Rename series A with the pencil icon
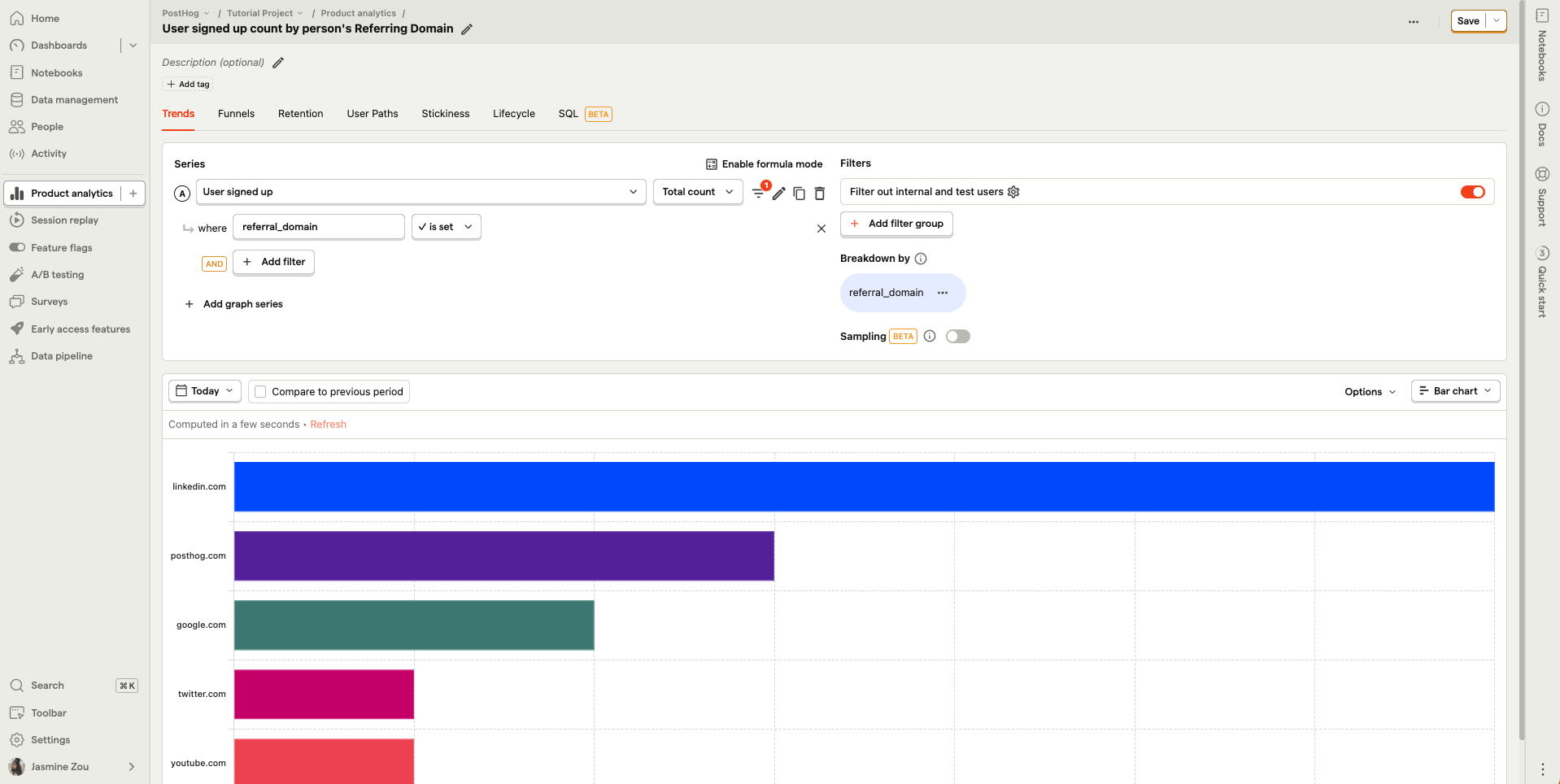 [x=779, y=193]
